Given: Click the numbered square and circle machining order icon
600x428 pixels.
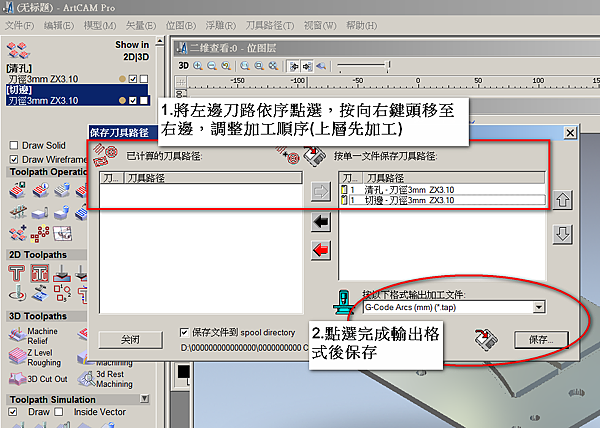Looking at the screenshot, I should [x=62, y=293].
